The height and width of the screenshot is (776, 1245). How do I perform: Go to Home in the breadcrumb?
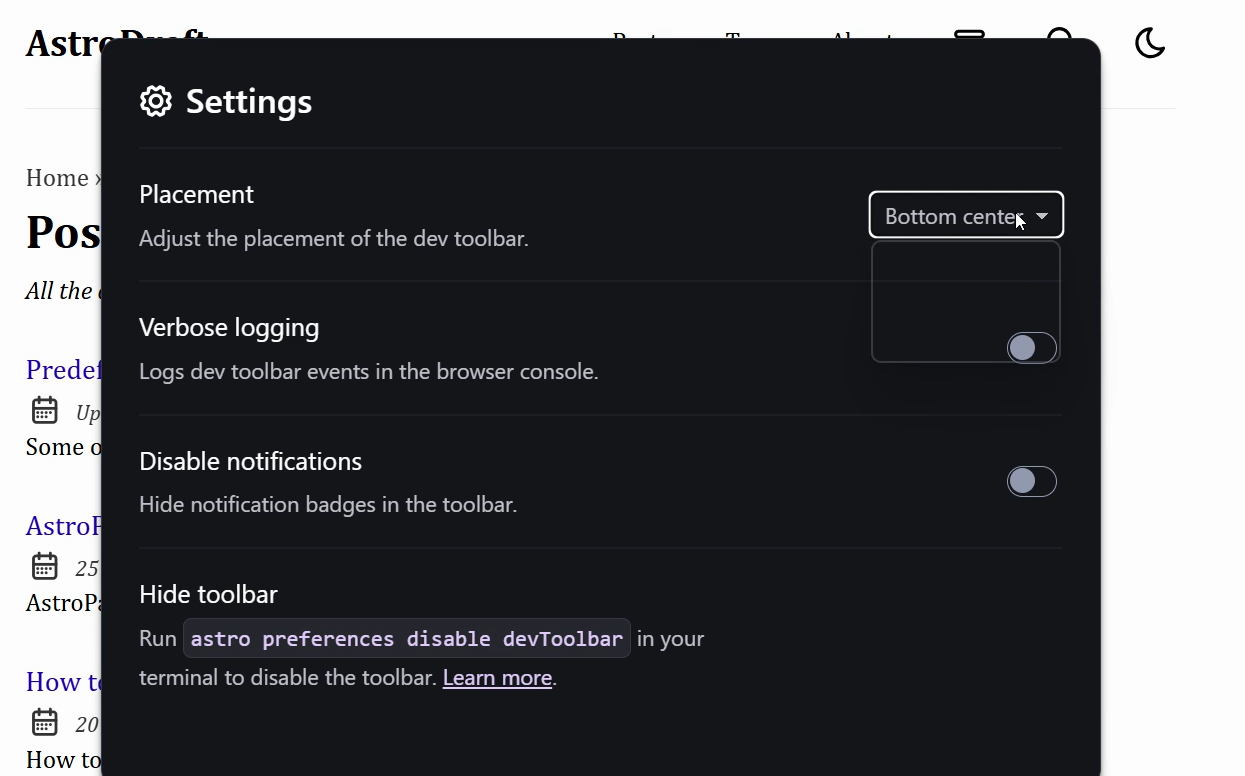coord(57,178)
